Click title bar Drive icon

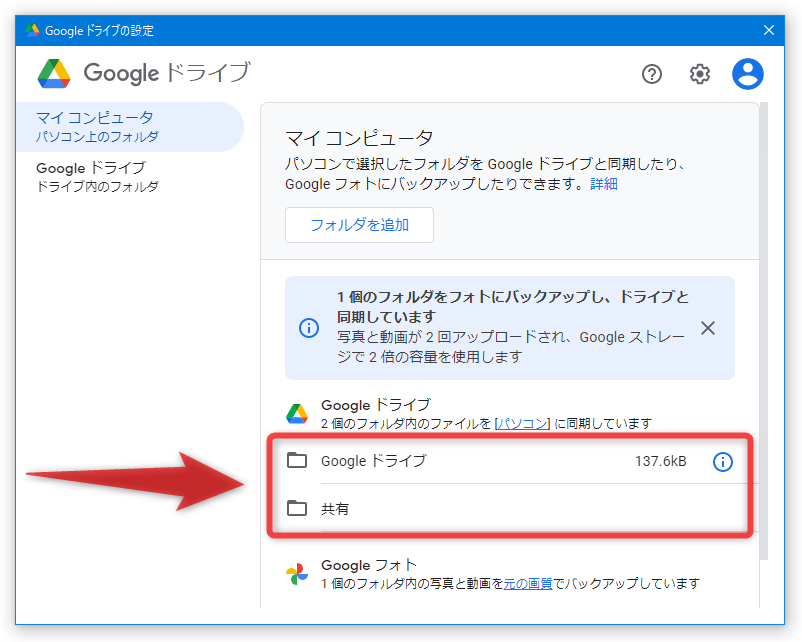(x=32, y=30)
